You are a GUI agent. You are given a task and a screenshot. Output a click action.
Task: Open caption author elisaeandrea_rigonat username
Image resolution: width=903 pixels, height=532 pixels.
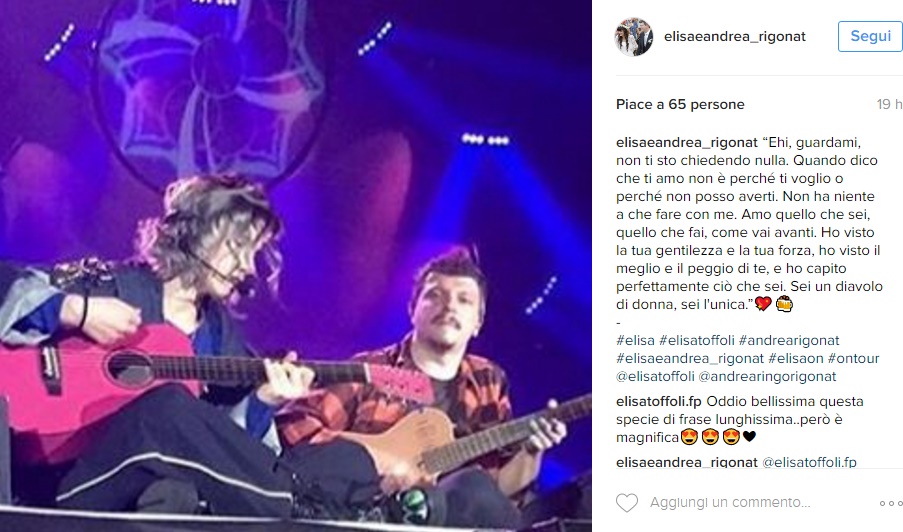point(687,142)
